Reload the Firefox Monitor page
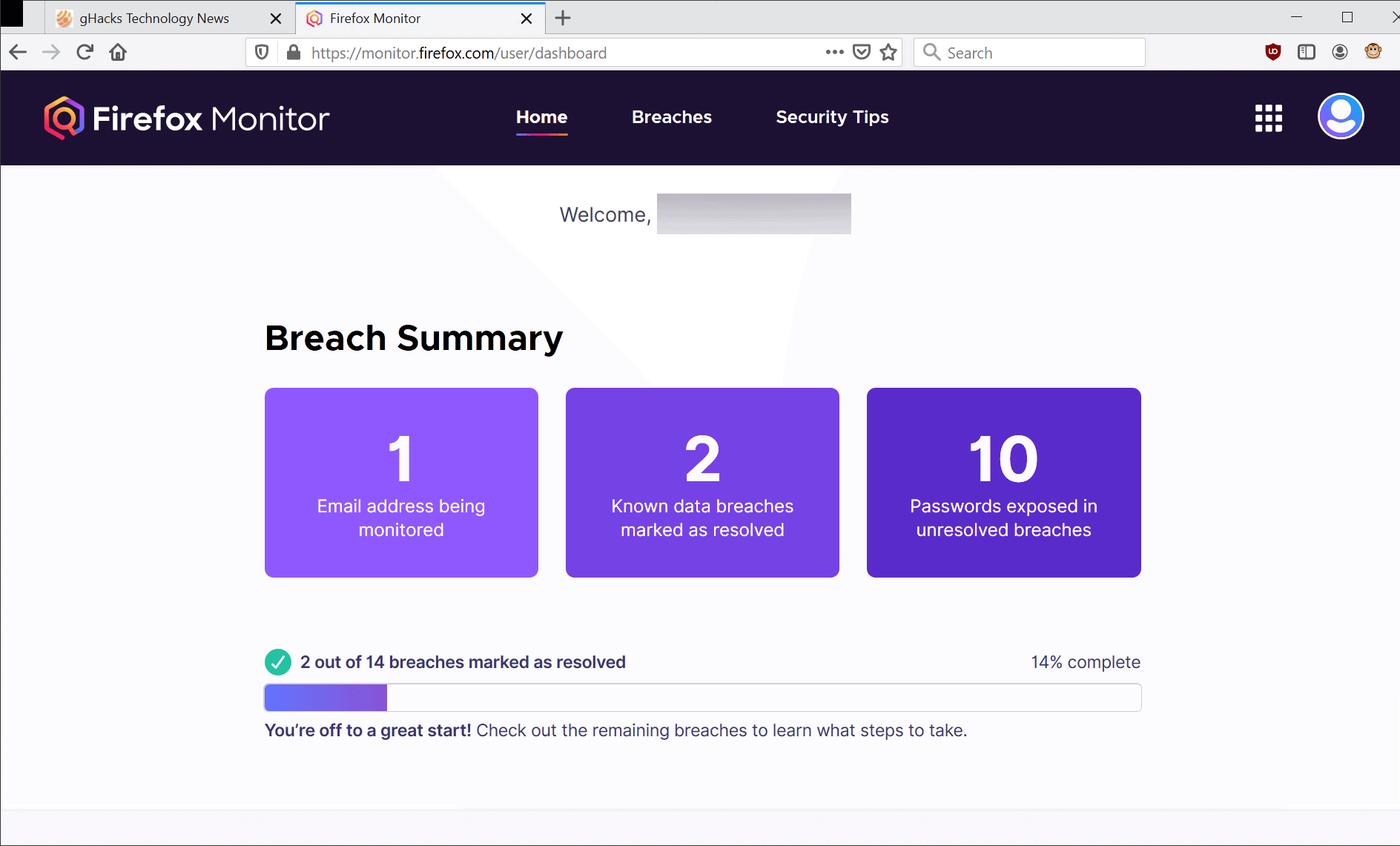The width and height of the screenshot is (1400, 846). tap(85, 52)
